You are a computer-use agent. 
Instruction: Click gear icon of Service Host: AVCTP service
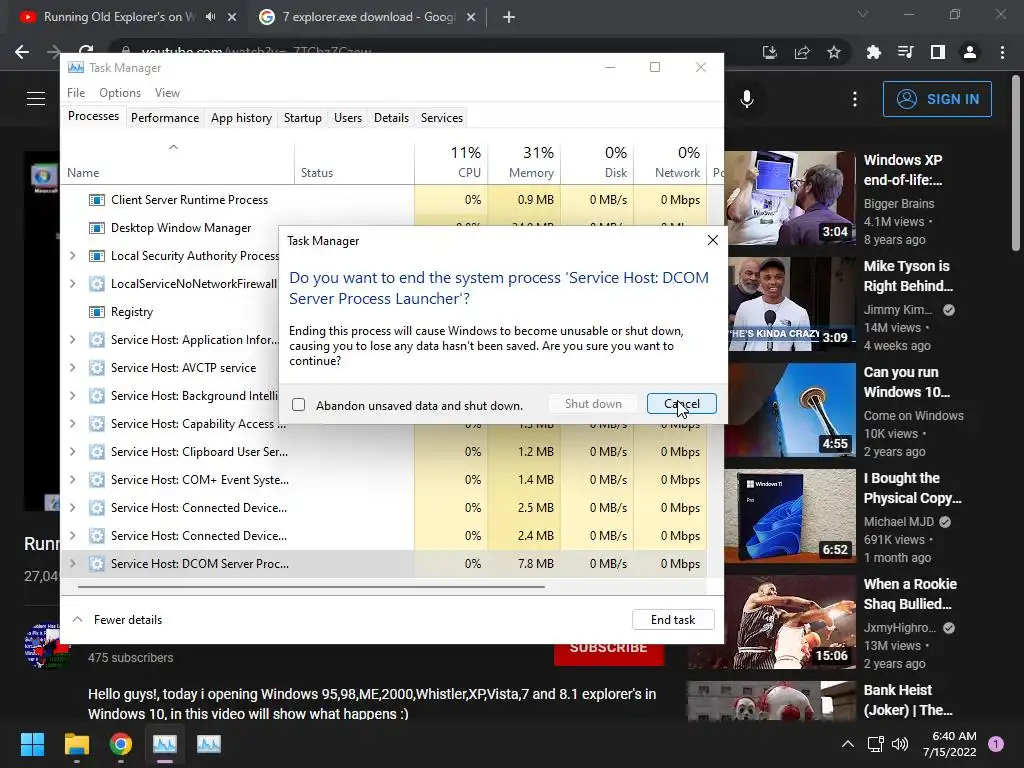97,368
